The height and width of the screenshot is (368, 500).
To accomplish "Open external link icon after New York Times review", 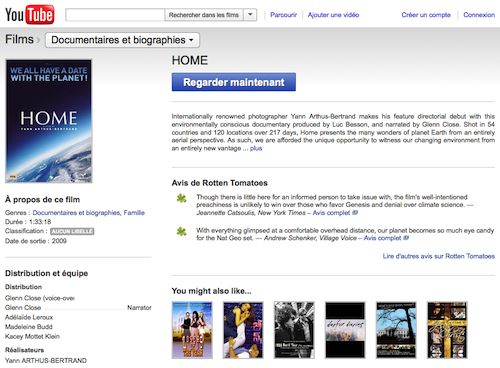I will click(355, 213).
